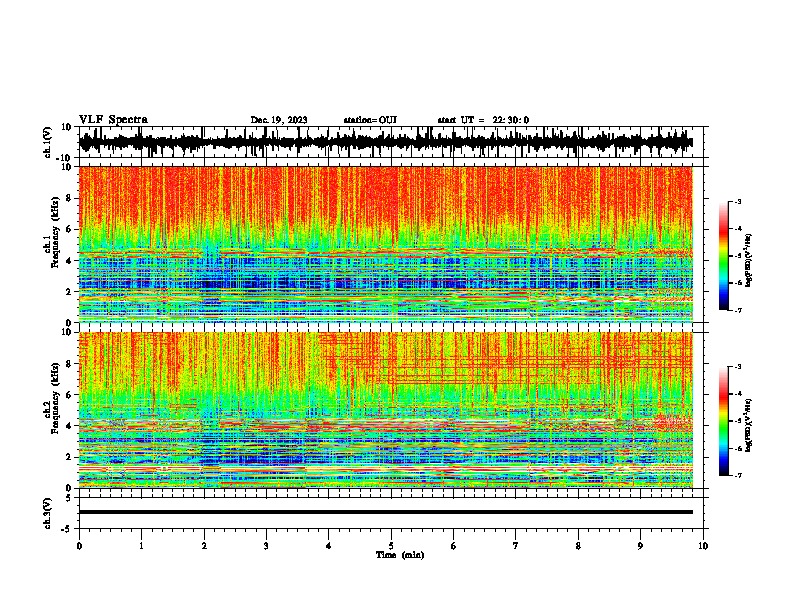The width and height of the screenshot is (792, 612).
Task: Click the "6" kHz tick on ch.1 spectrogram axis
Action: tap(70, 229)
